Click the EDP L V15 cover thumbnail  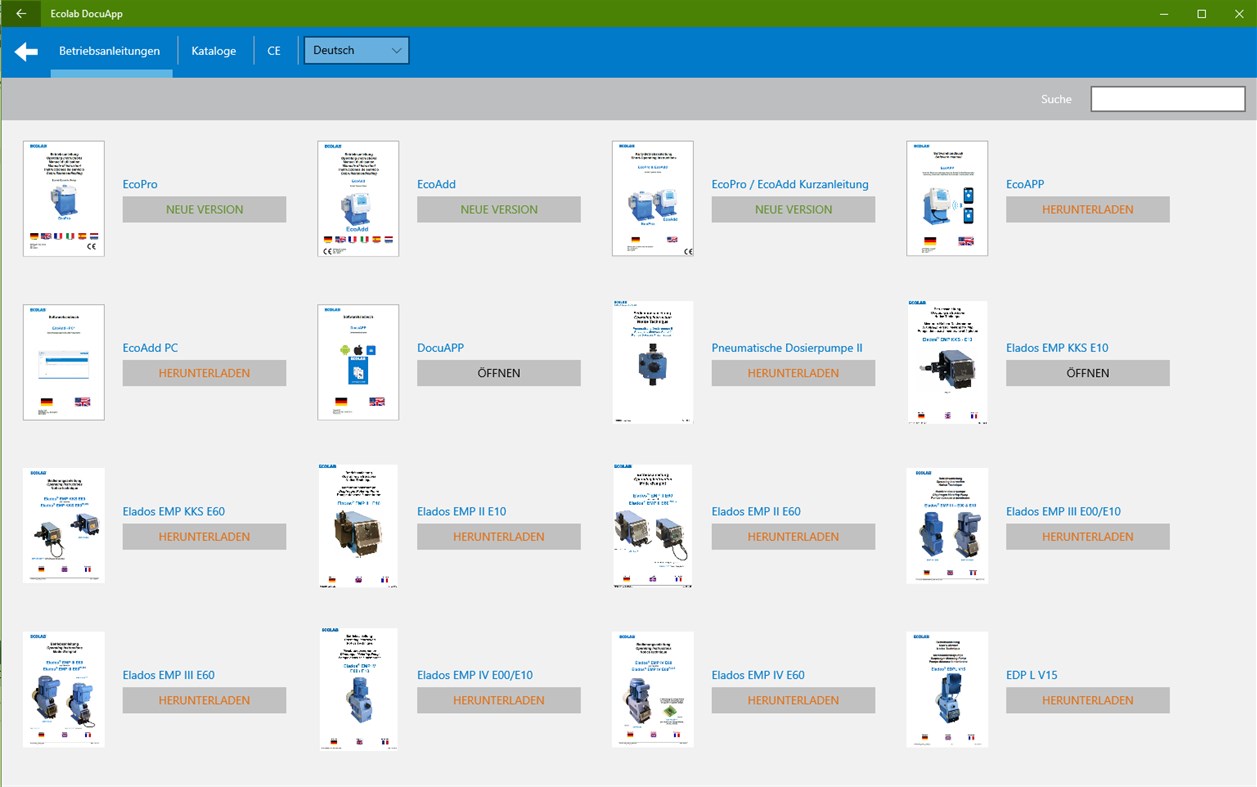(946, 689)
